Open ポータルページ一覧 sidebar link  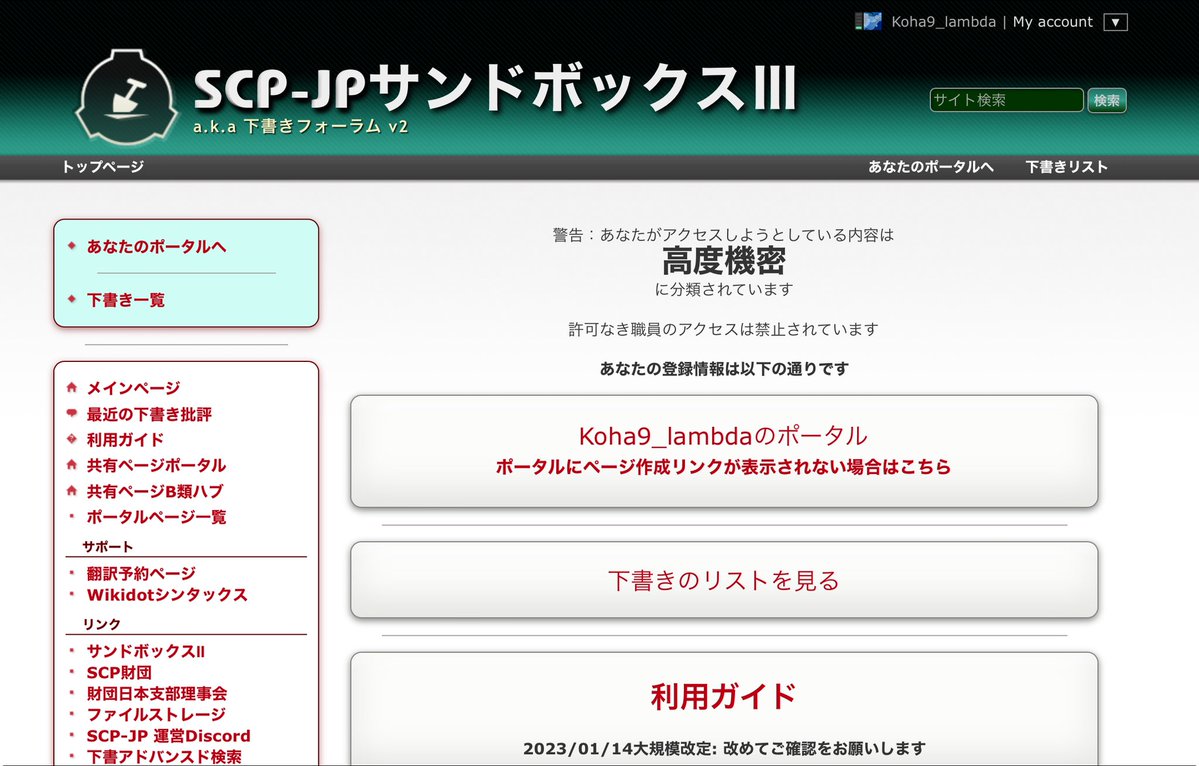click(x=156, y=517)
